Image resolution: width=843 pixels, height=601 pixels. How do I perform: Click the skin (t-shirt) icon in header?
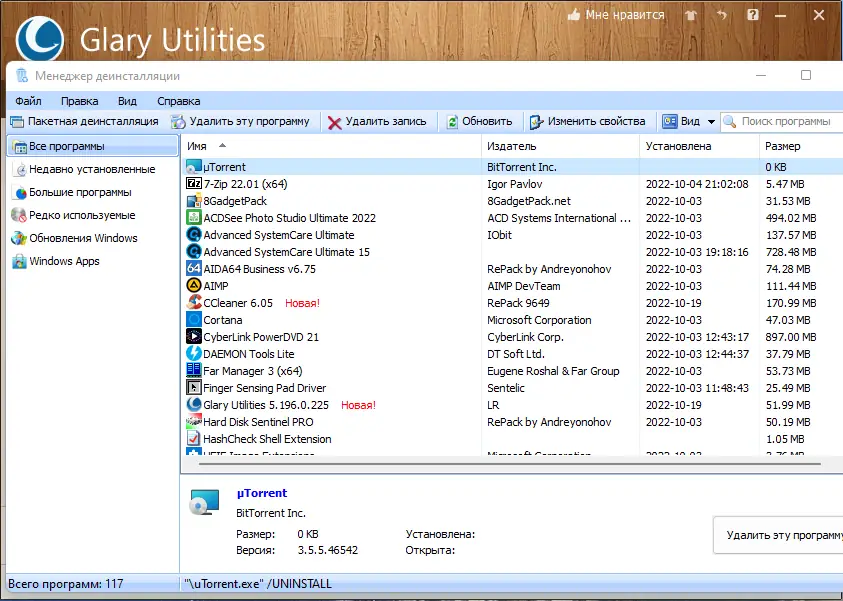[x=691, y=16]
